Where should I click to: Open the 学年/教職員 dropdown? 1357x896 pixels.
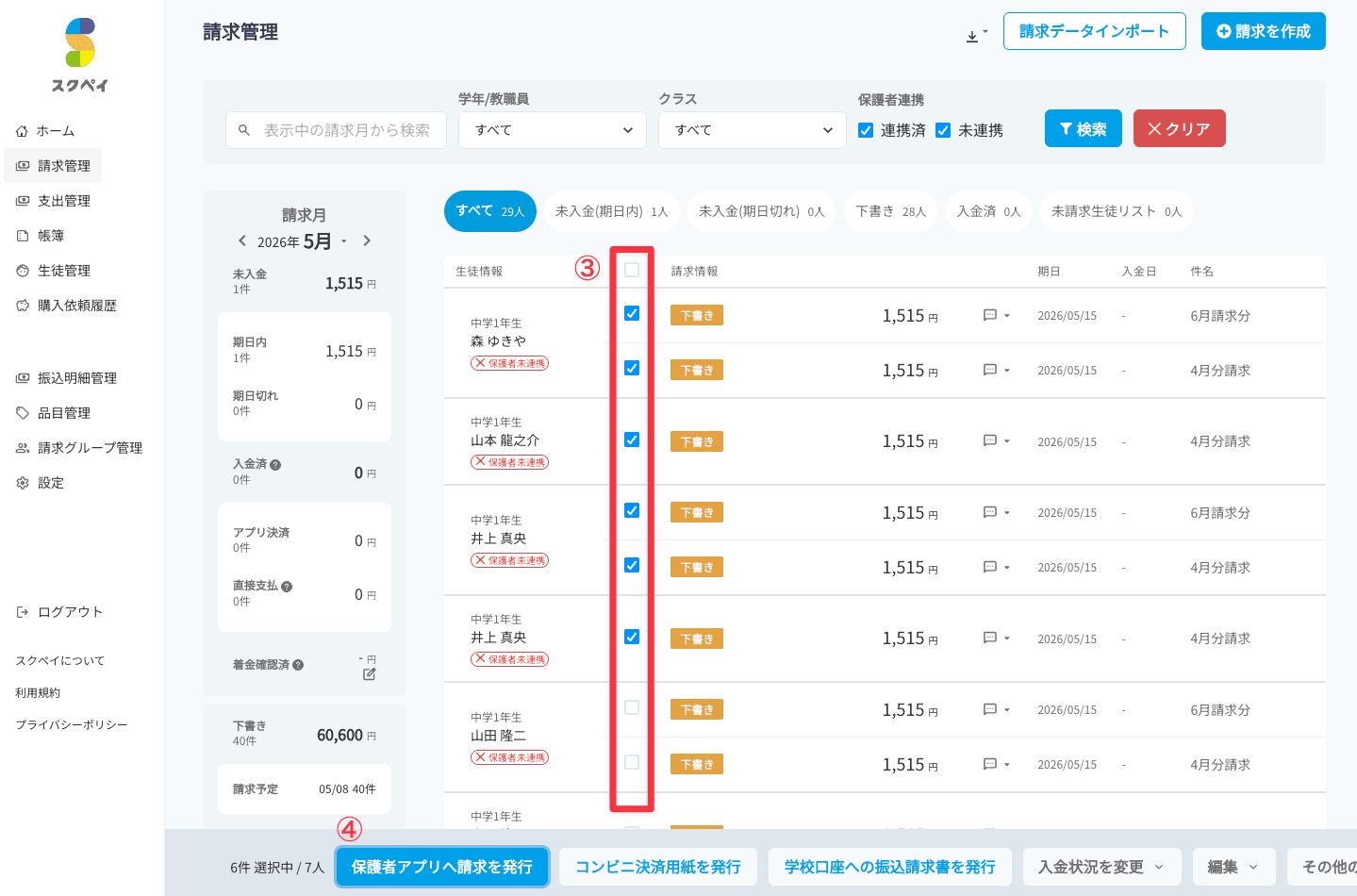click(553, 130)
